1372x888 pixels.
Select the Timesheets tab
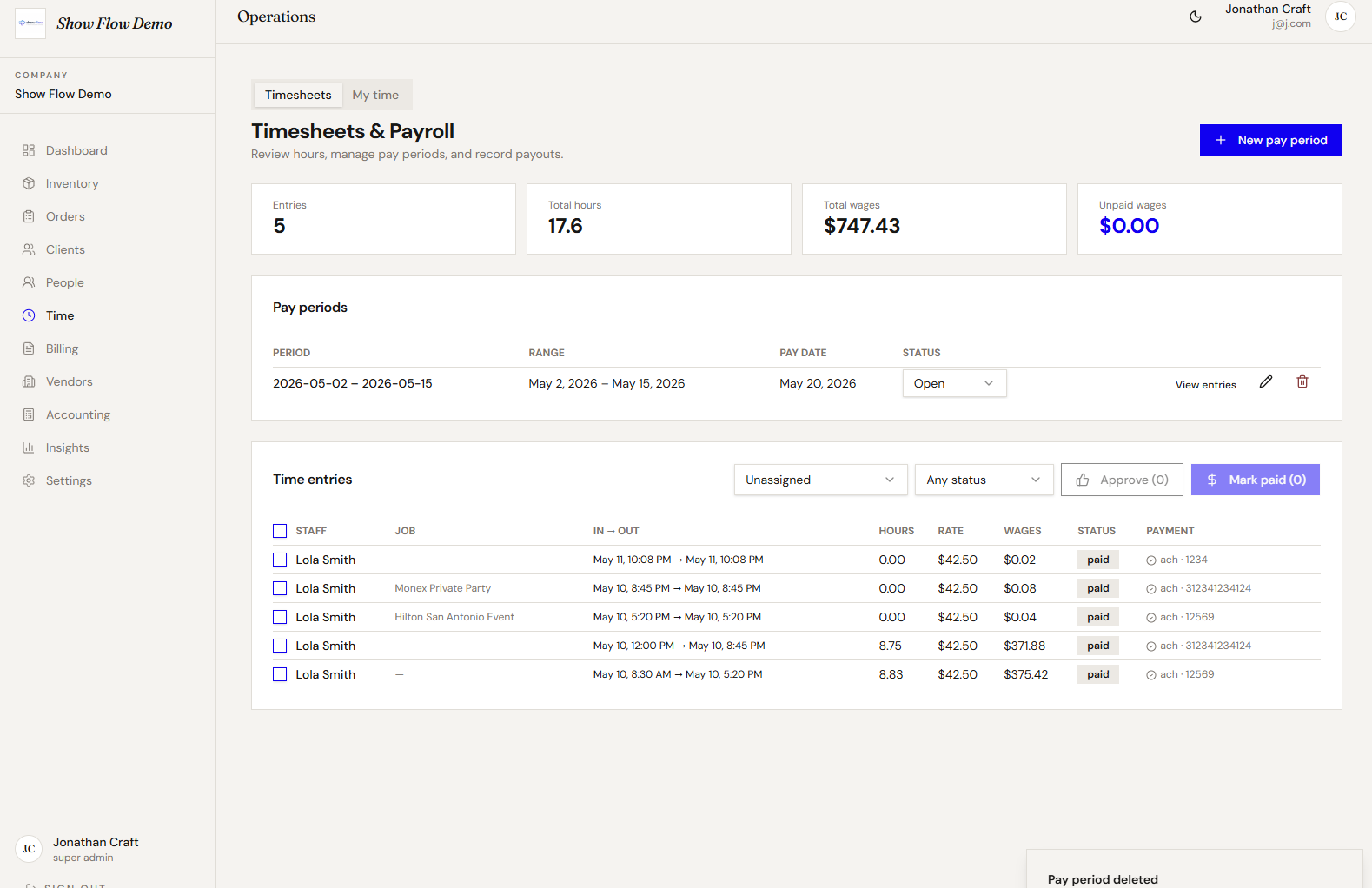click(298, 95)
